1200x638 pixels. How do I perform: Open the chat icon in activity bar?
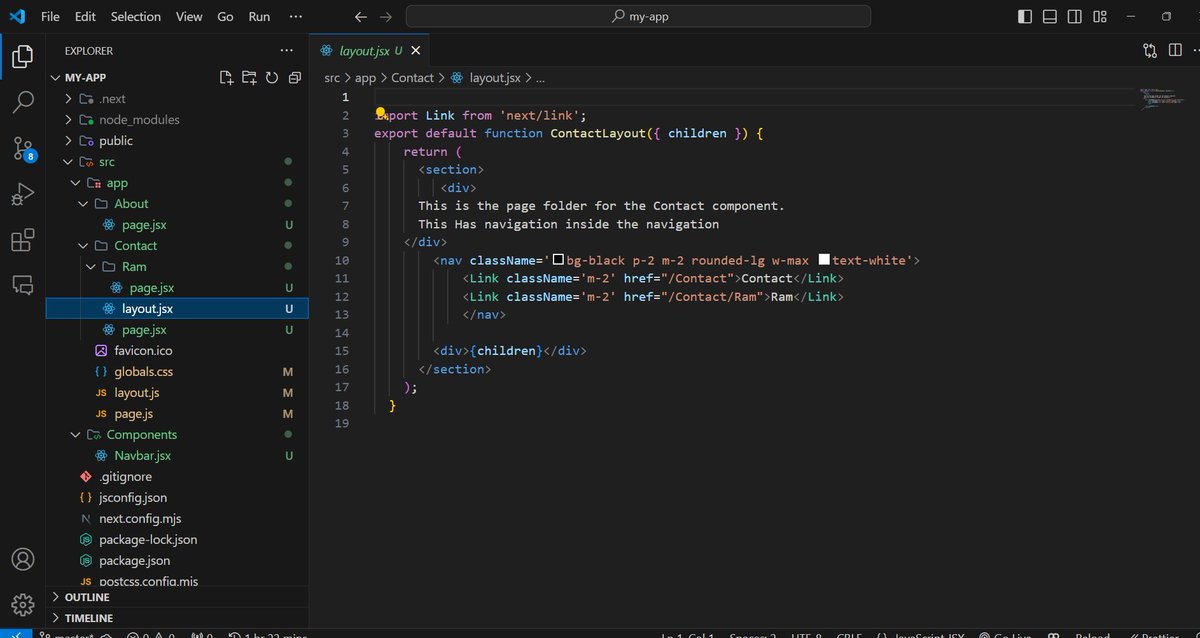point(22,285)
